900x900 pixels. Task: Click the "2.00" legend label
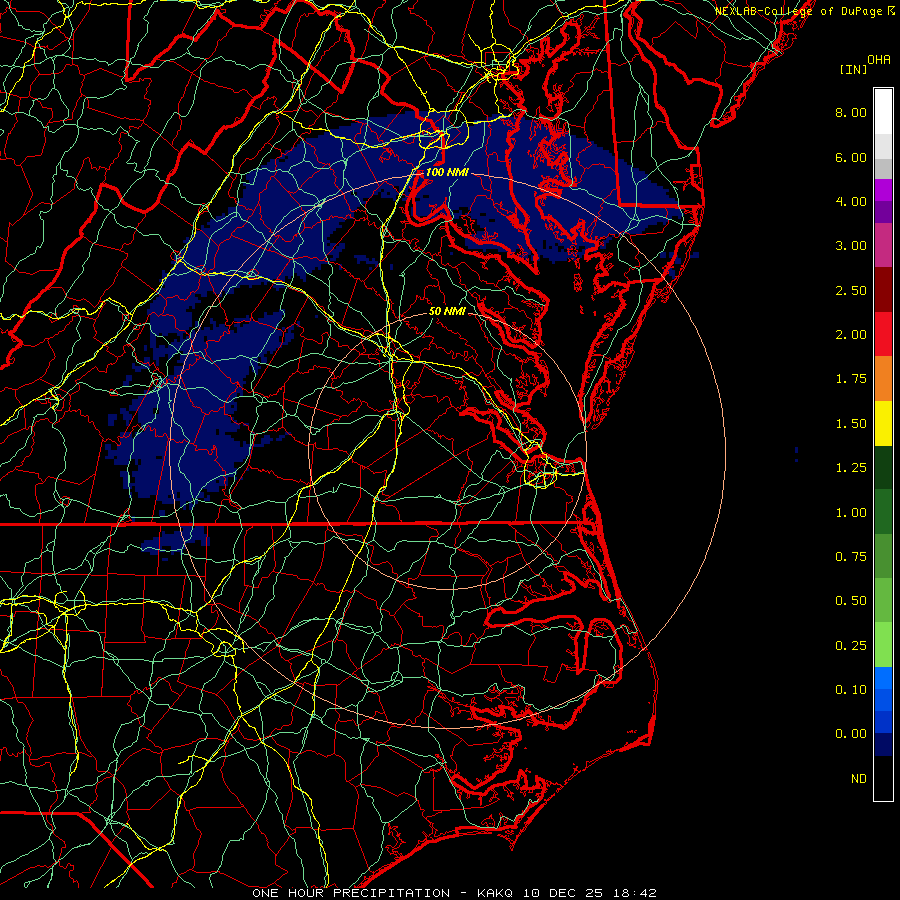point(851,335)
